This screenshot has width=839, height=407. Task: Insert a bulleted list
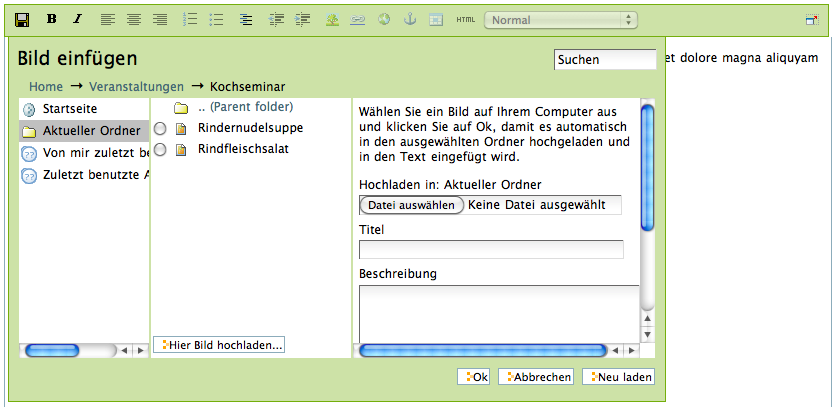coord(216,20)
